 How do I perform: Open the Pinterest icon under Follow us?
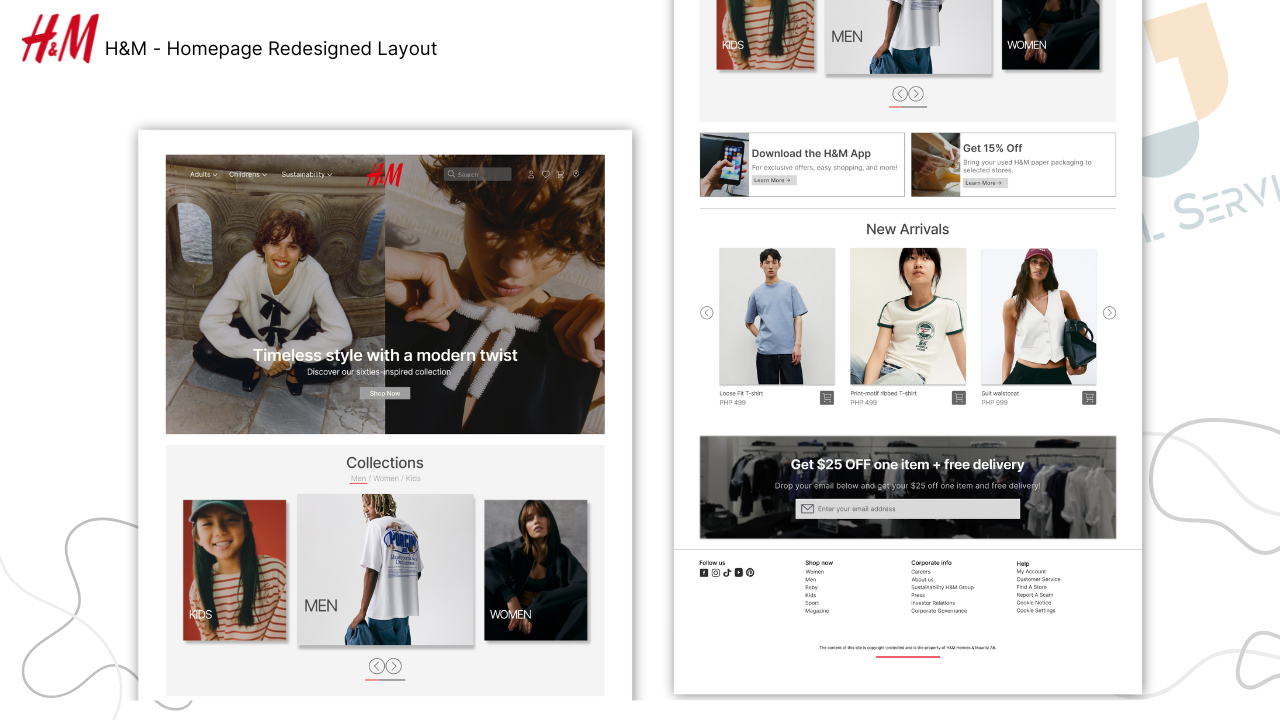pyautogui.click(x=750, y=573)
